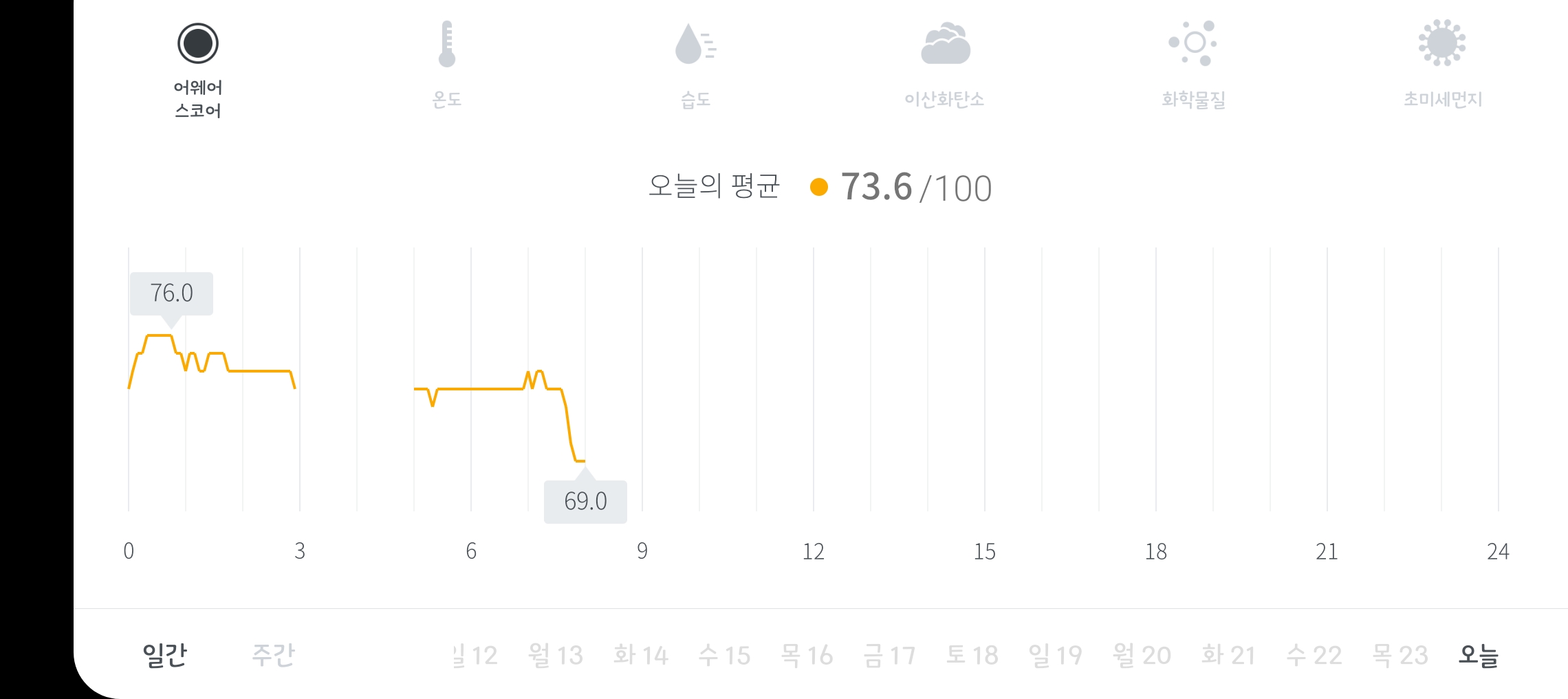Tap the 69.0 low value tooltip

[585, 501]
